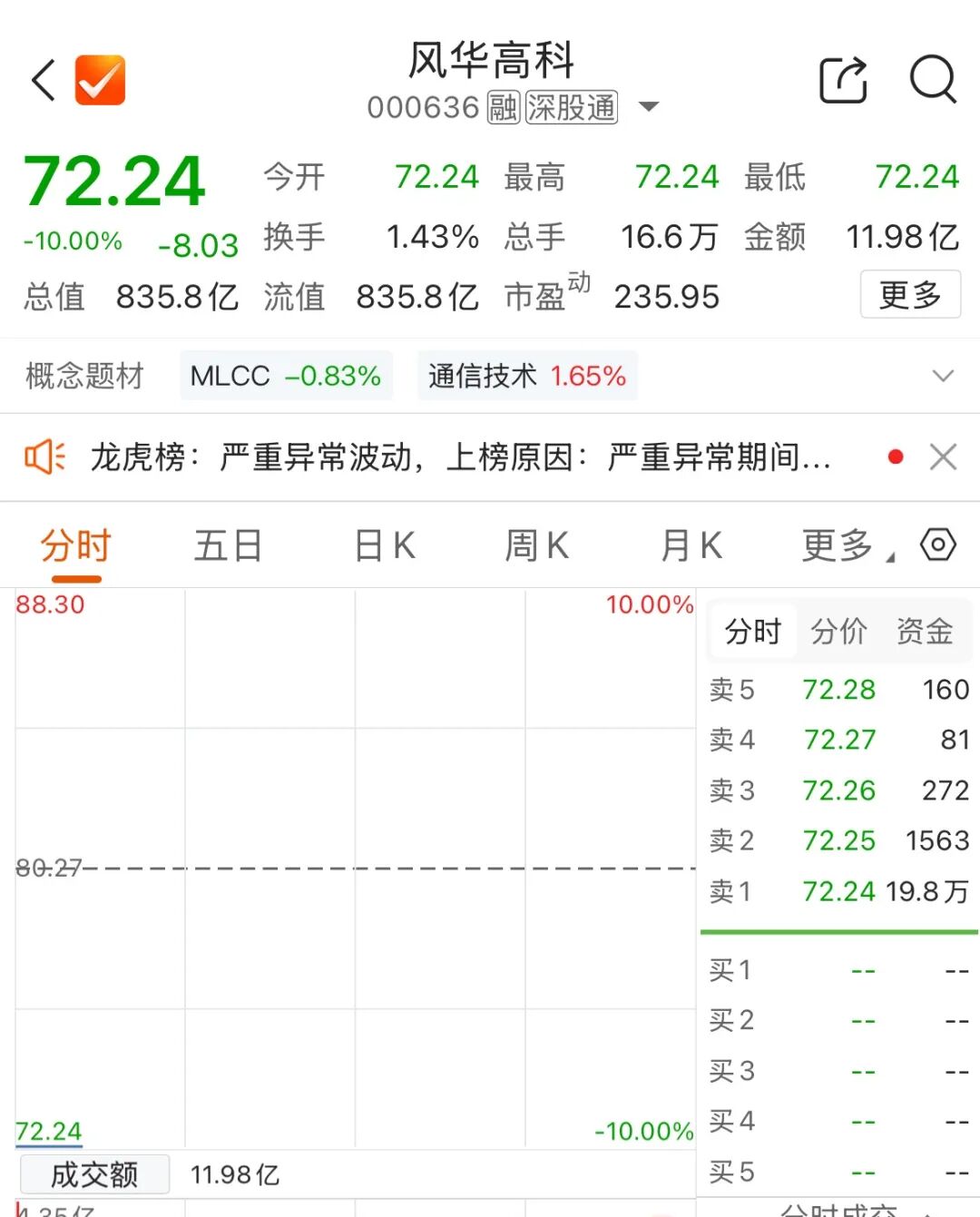This screenshot has height=1217, width=980.
Task: Tap the 卖2 price 72.25
Action: (x=838, y=840)
